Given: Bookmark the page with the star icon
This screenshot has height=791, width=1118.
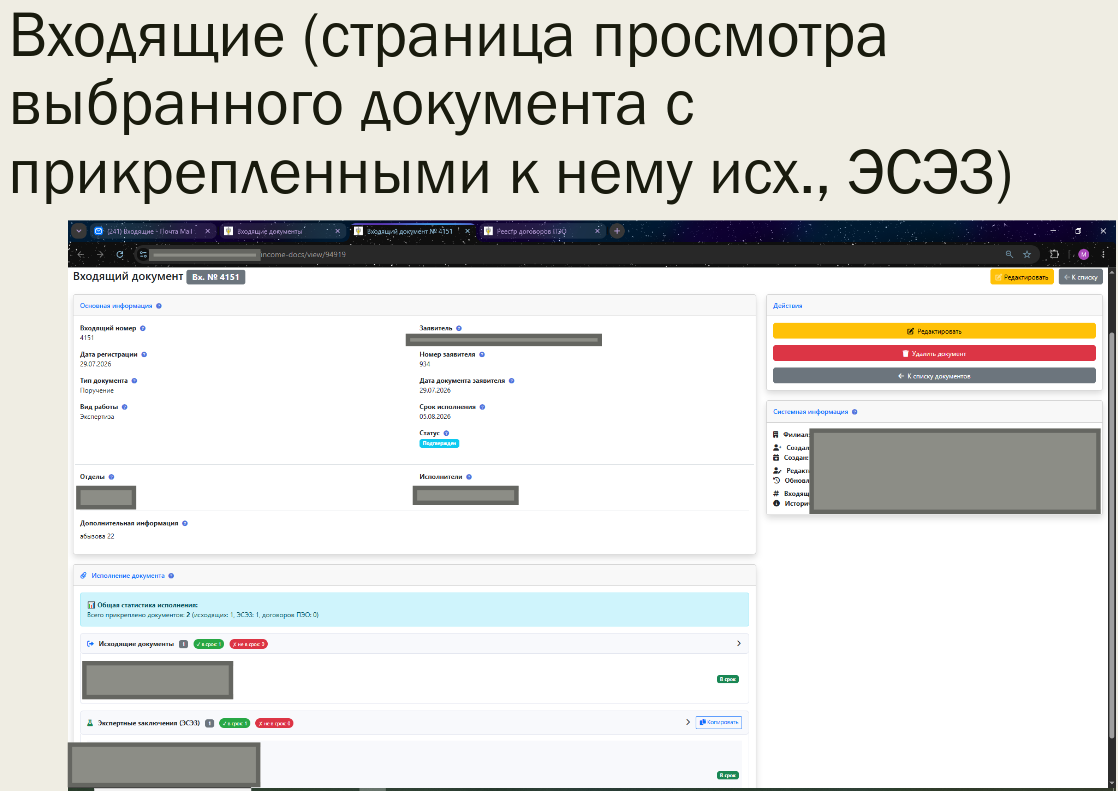Looking at the screenshot, I should (1027, 255).
